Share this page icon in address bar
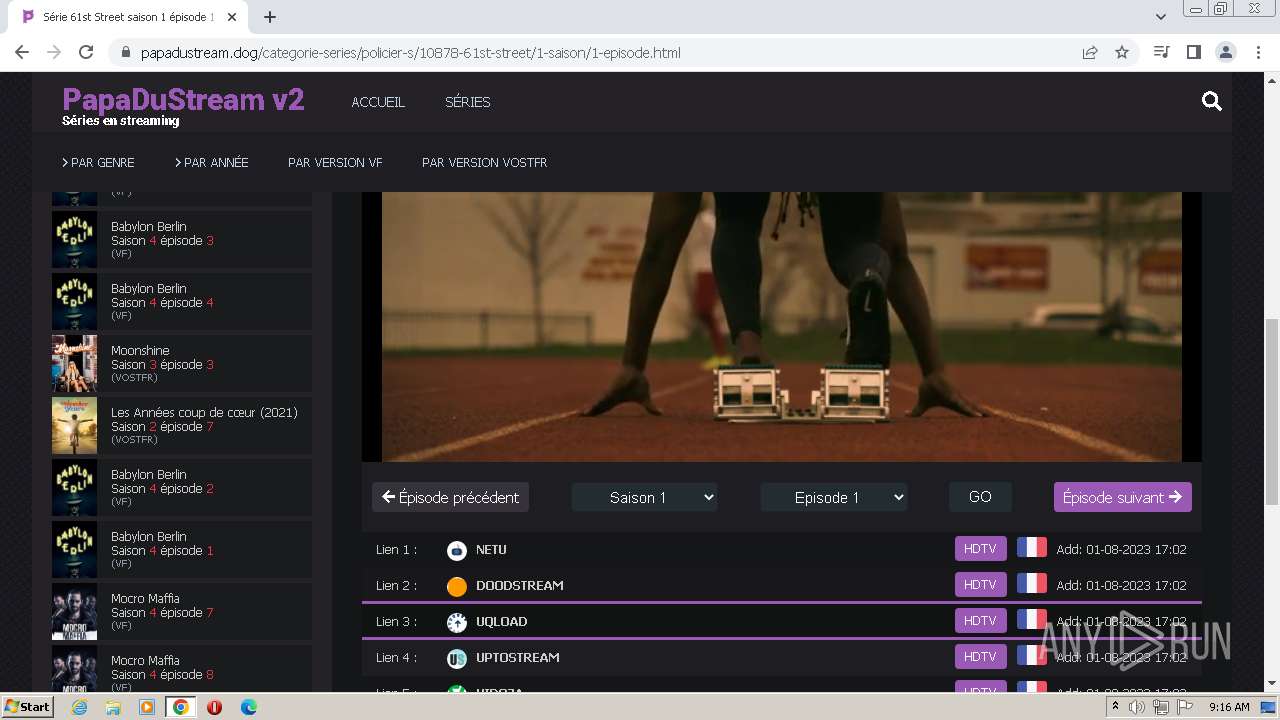The image size is (1280, 720). [1090, 52]
